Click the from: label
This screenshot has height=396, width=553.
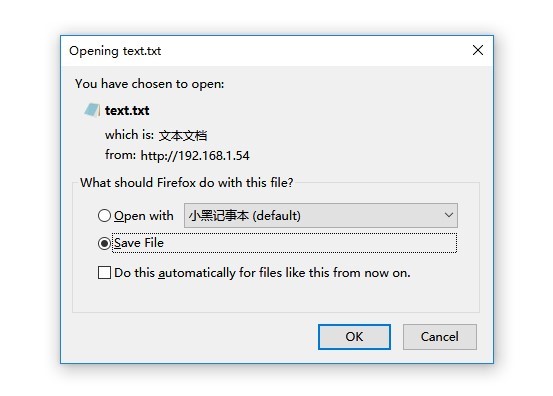point(120,155)
